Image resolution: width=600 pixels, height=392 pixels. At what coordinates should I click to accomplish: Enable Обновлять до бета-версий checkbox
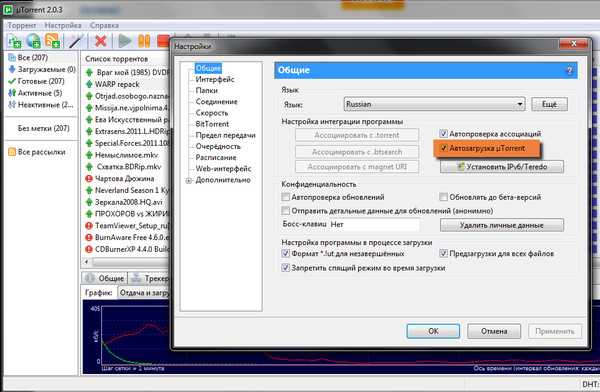pos(443,197)
